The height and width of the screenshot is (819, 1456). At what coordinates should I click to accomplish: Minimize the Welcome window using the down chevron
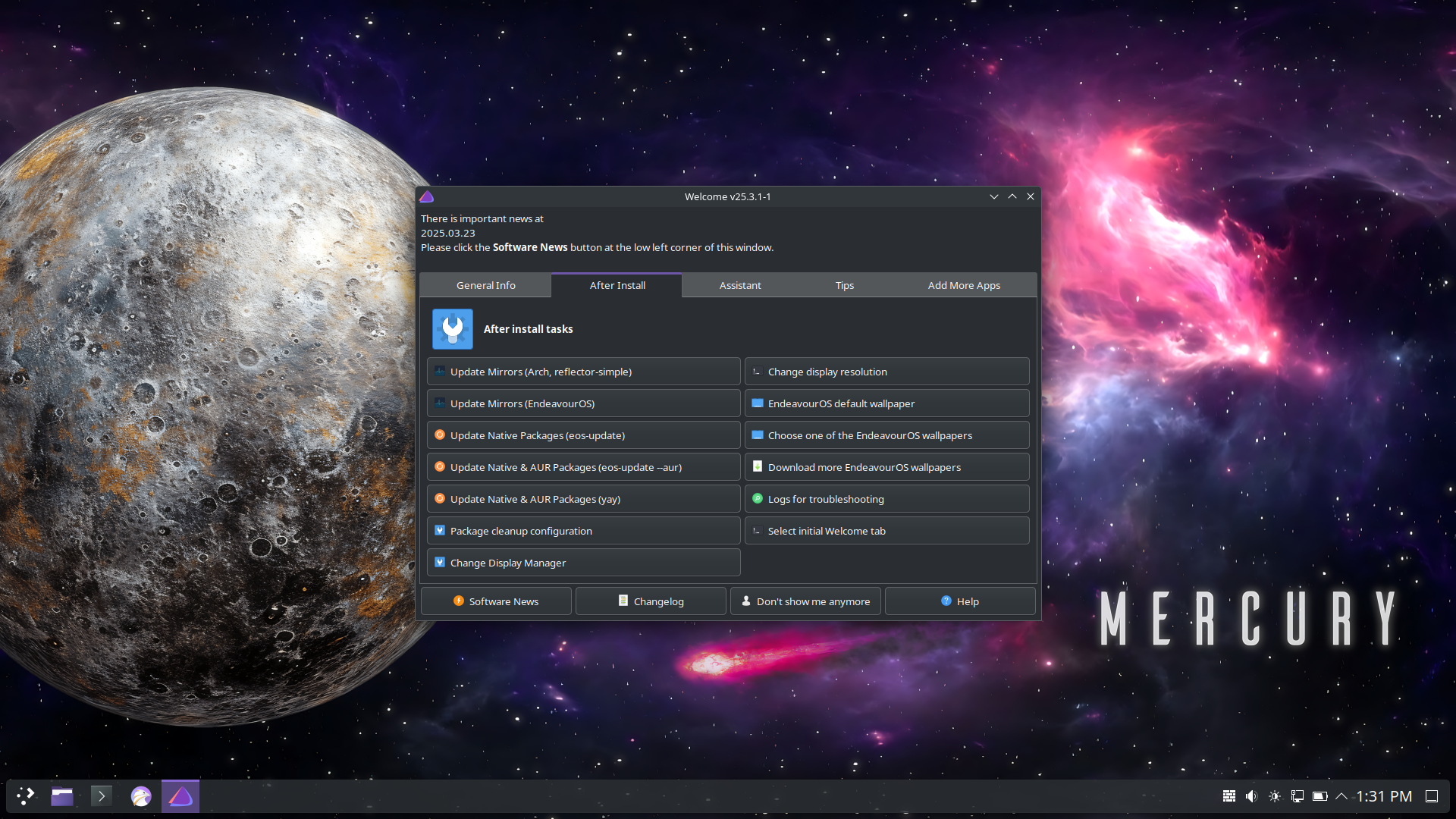point(993,196)
